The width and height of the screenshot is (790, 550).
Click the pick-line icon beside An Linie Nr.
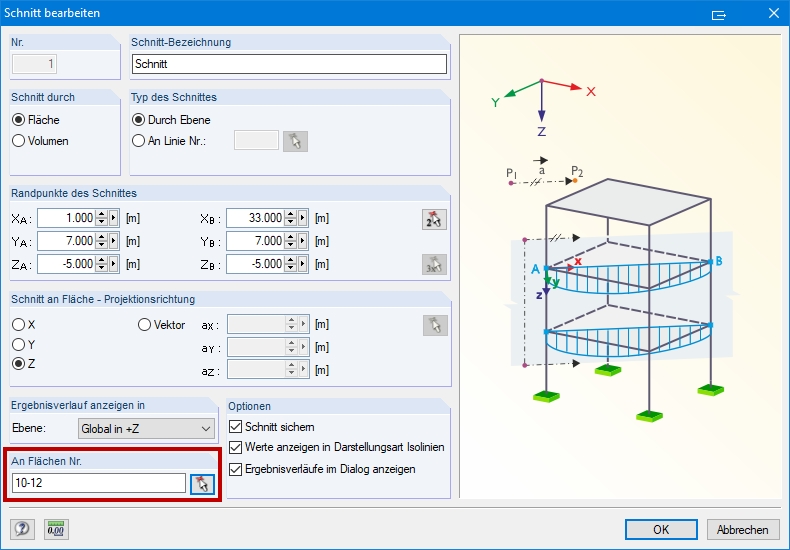coord(295,142)
